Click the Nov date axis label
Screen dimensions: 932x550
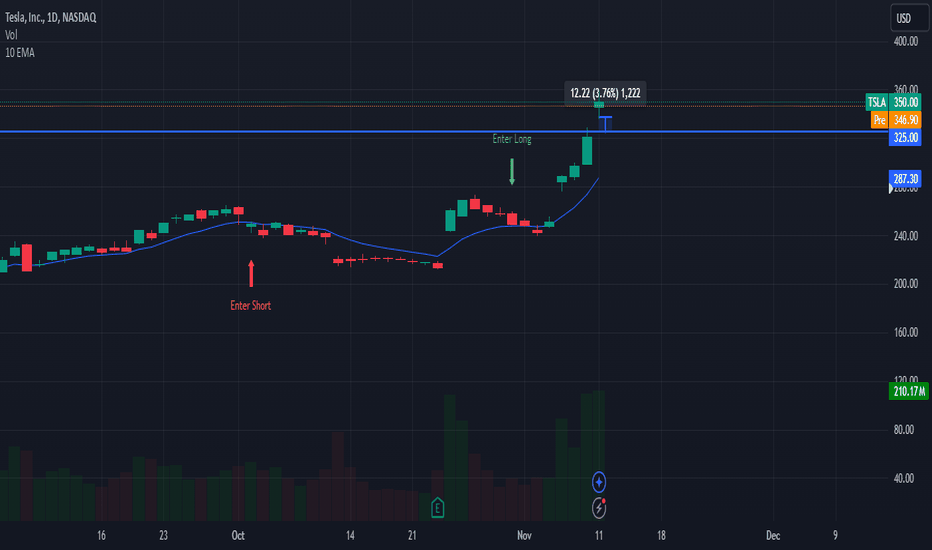coord(524,535)
